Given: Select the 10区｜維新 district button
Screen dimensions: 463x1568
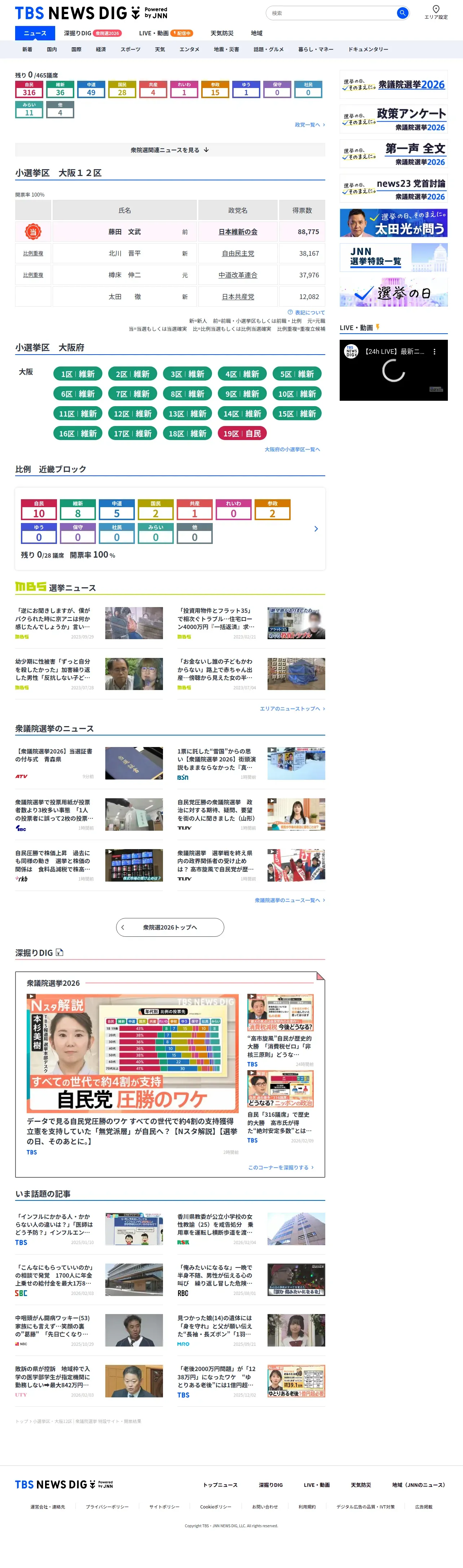Looking at the screenshot, I should (297, 394).
